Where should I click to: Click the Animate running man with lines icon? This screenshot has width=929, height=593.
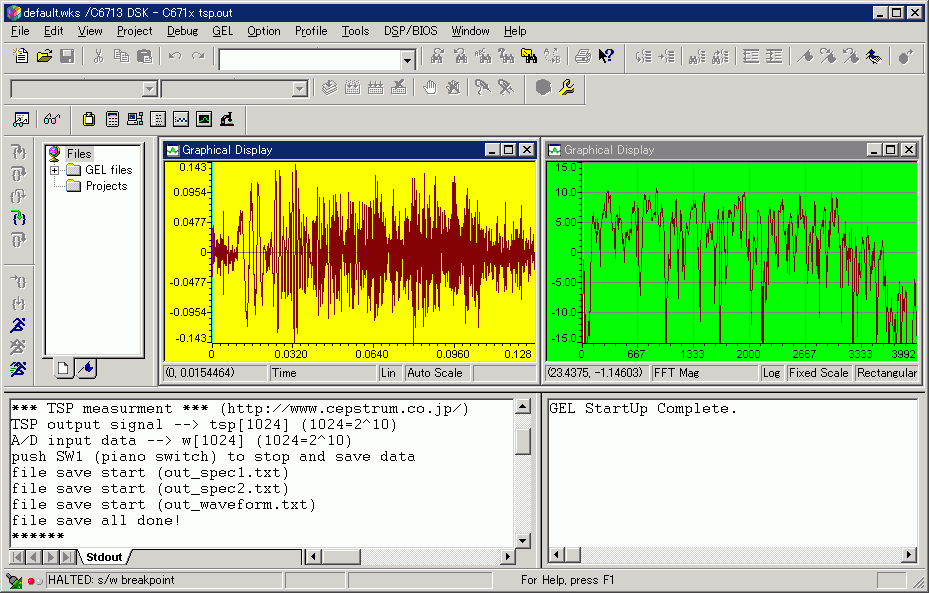[18, 368]
